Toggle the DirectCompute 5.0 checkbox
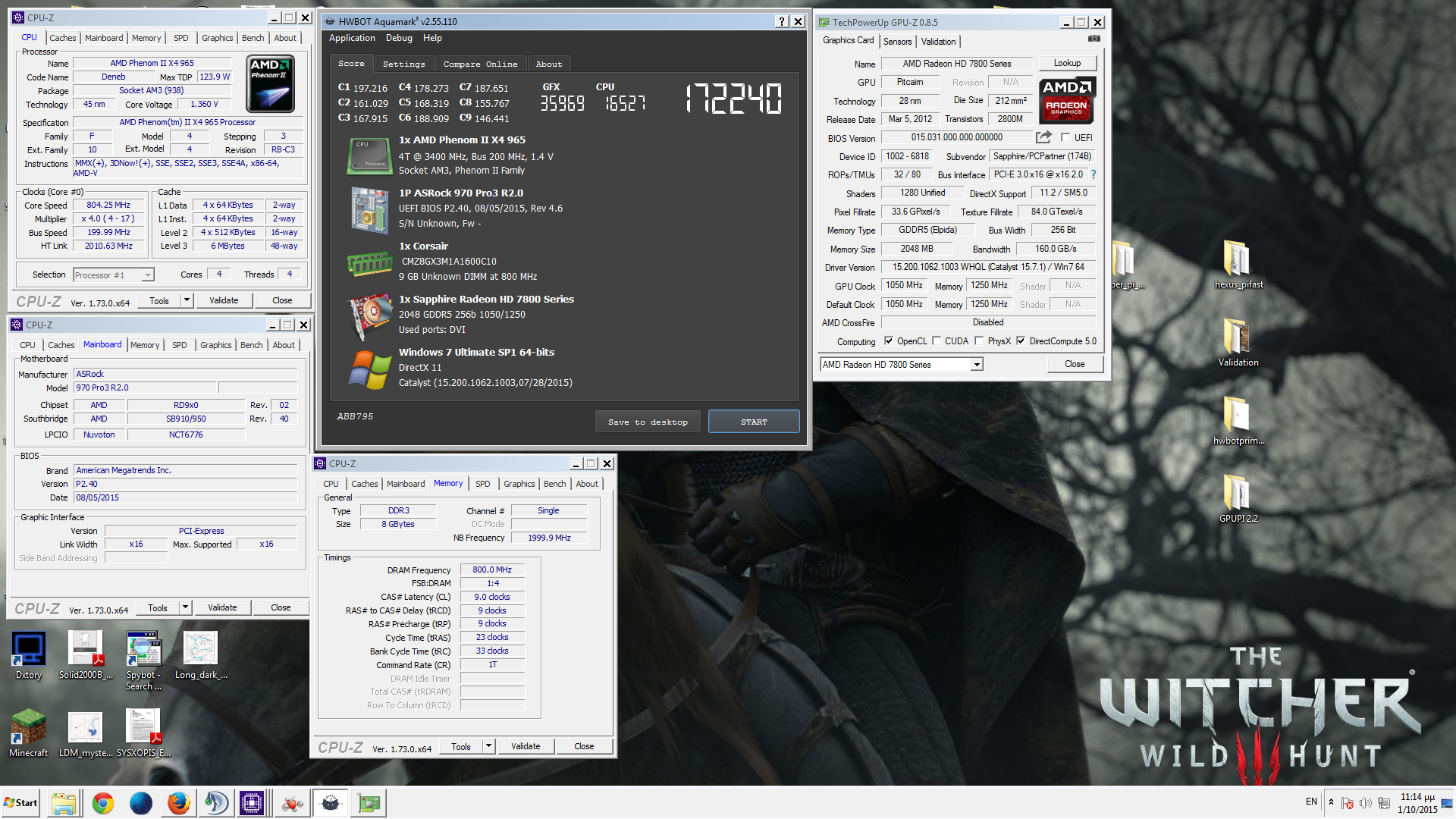The width and height of the screenshot is (1456, 819). [x=1021, y=341]
